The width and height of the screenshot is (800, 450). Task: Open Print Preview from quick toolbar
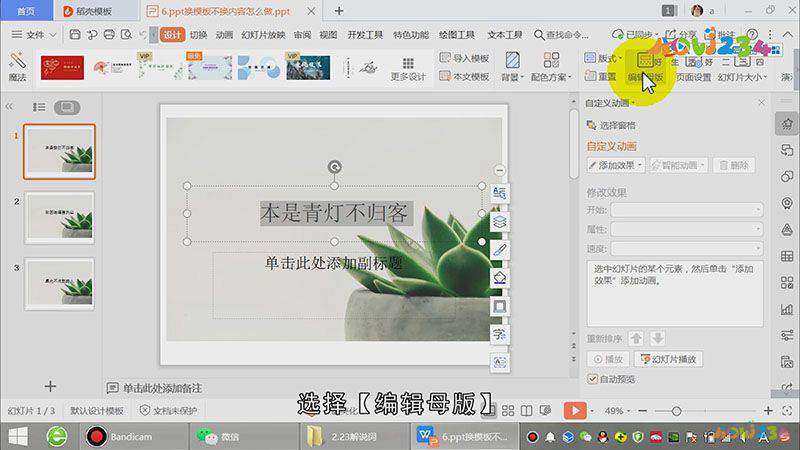[x=126, y=35]
